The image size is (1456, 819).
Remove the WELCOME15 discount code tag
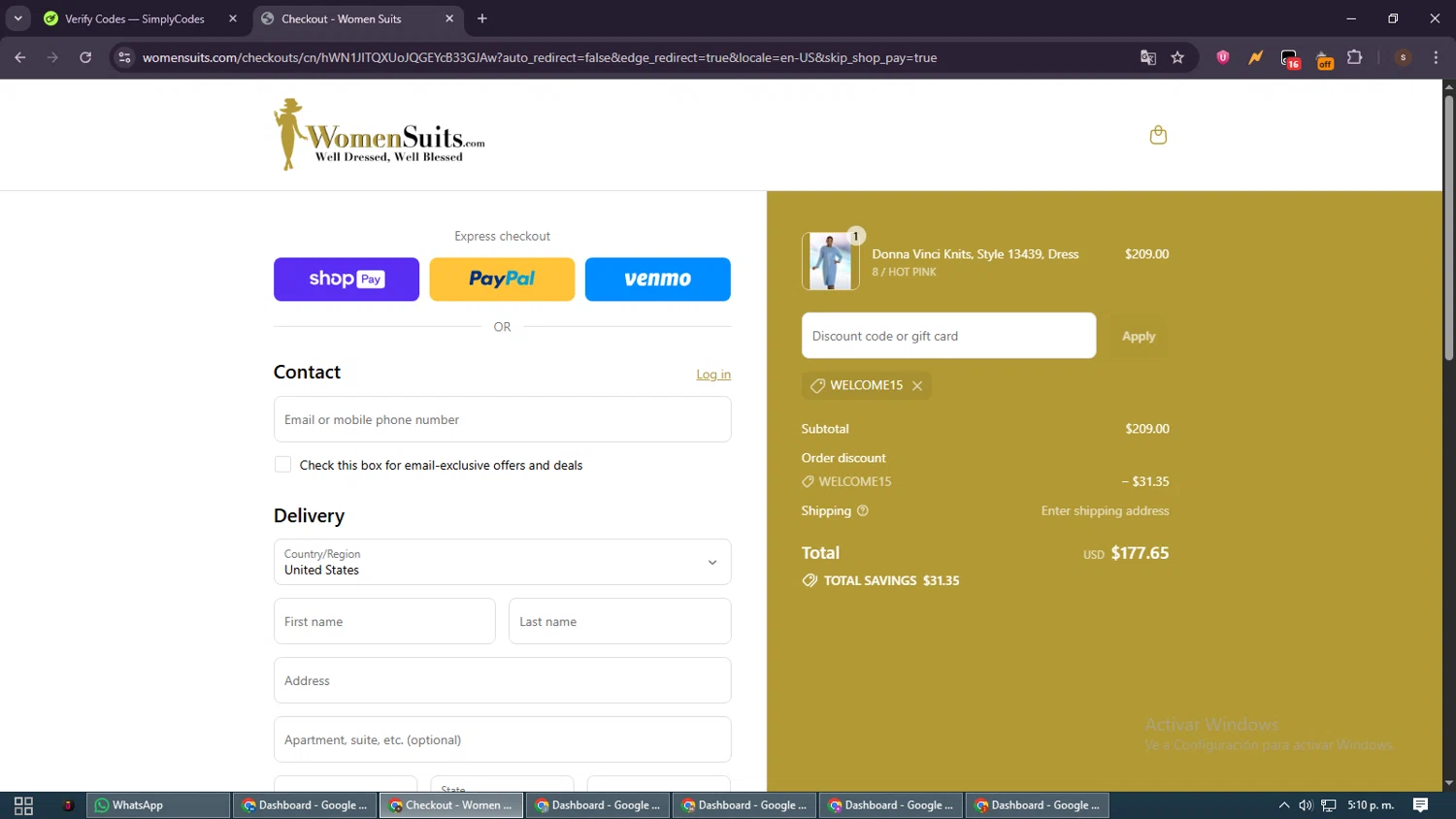[x=917, y=385]
